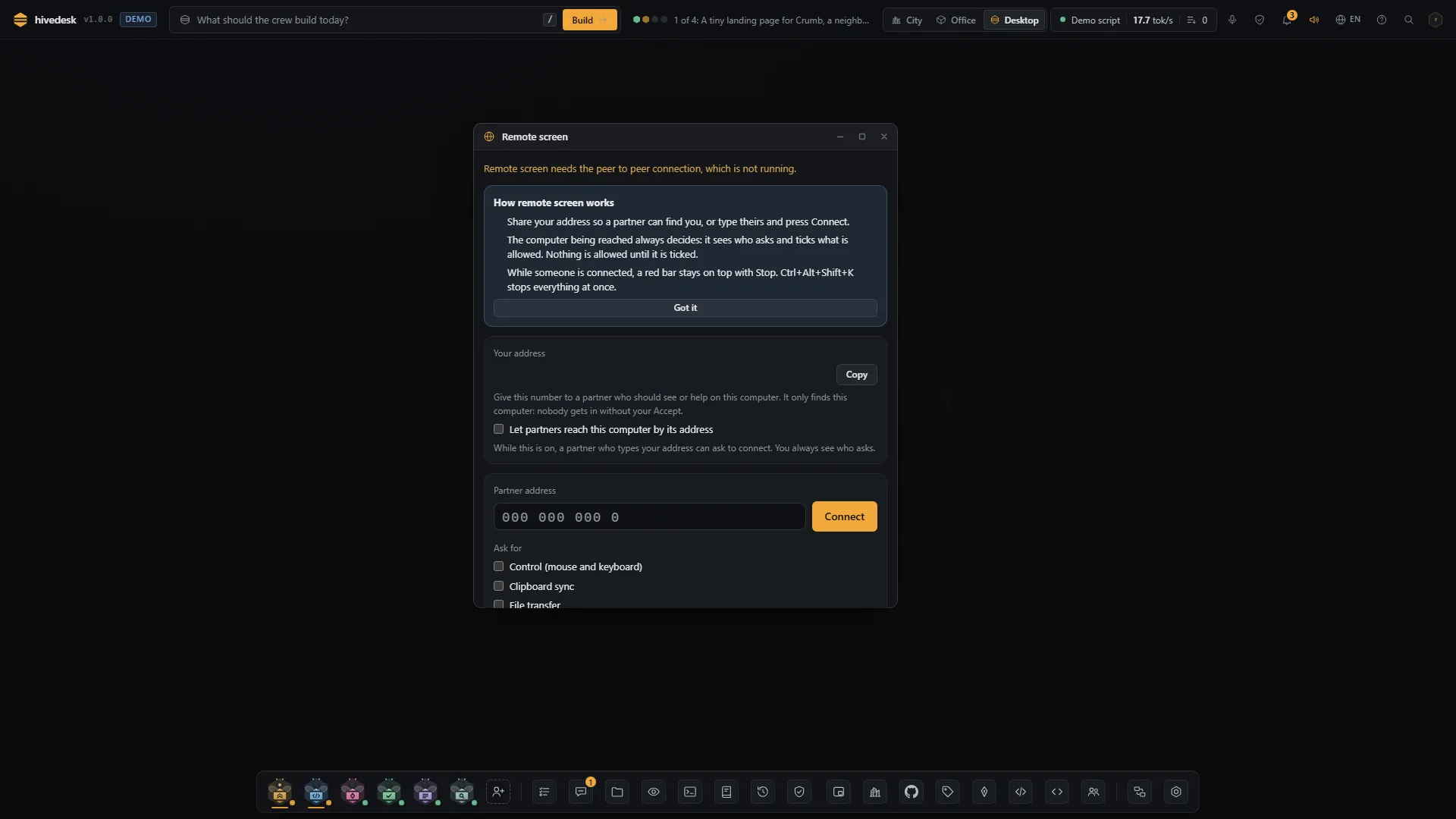The image size is (1456, 819).
Task: Switch to City view tab
Action: (x=907, y=20)
